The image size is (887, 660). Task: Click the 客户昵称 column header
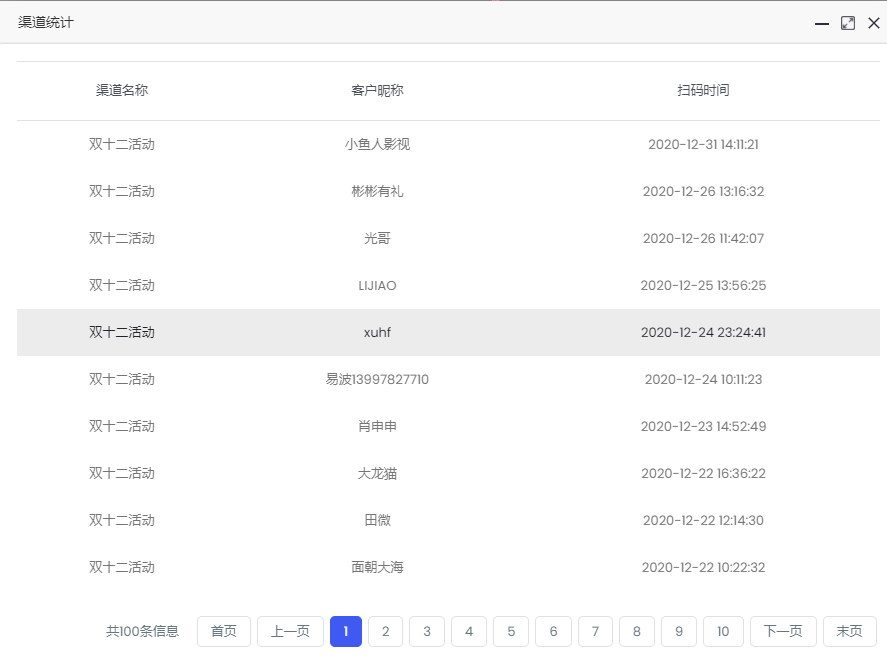pos(377,90)
